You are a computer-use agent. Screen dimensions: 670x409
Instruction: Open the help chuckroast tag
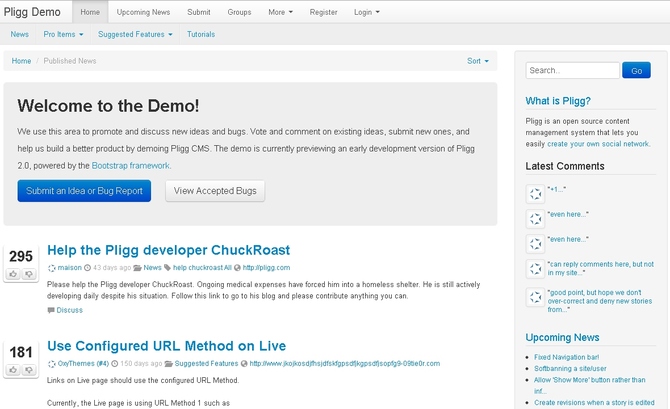(x=198, y=268)
